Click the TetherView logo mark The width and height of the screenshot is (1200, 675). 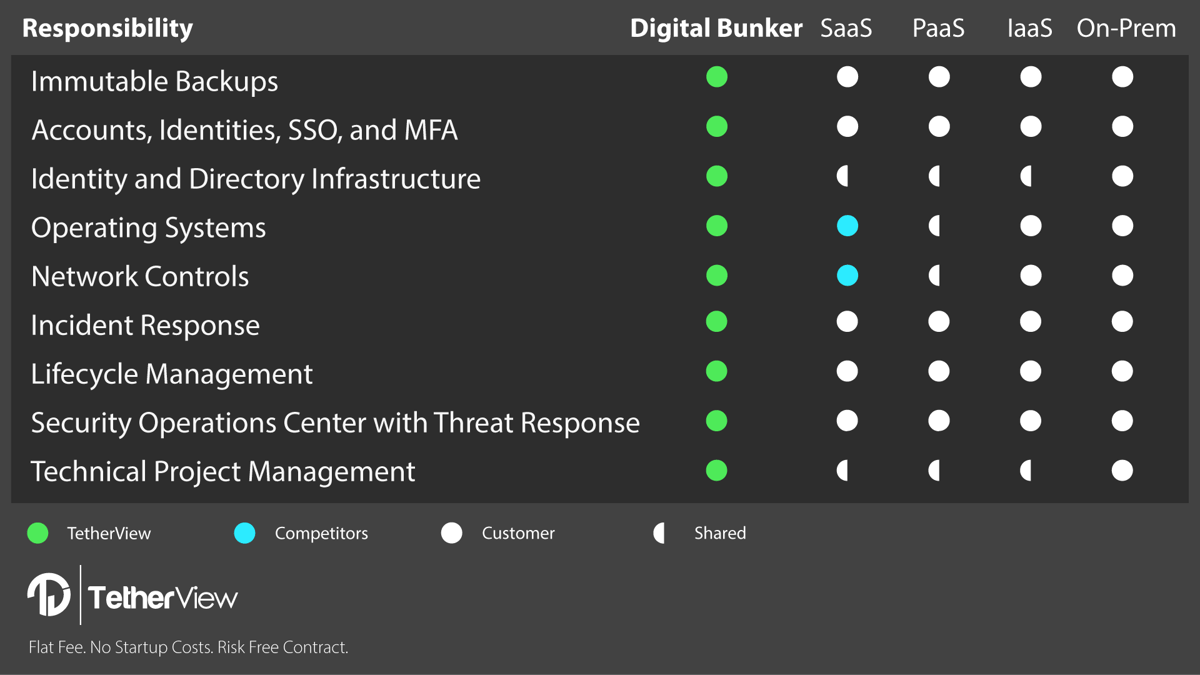tap(48, 593)
